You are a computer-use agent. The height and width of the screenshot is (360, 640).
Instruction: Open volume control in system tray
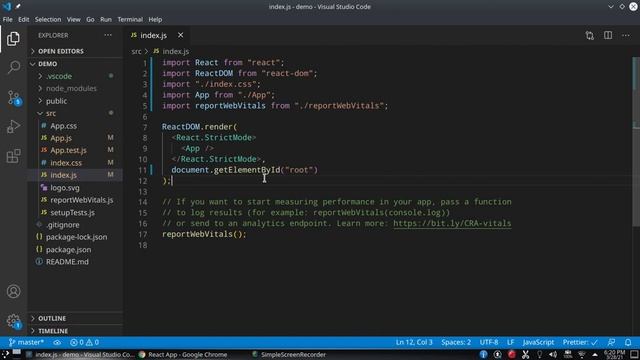point(553,354)
